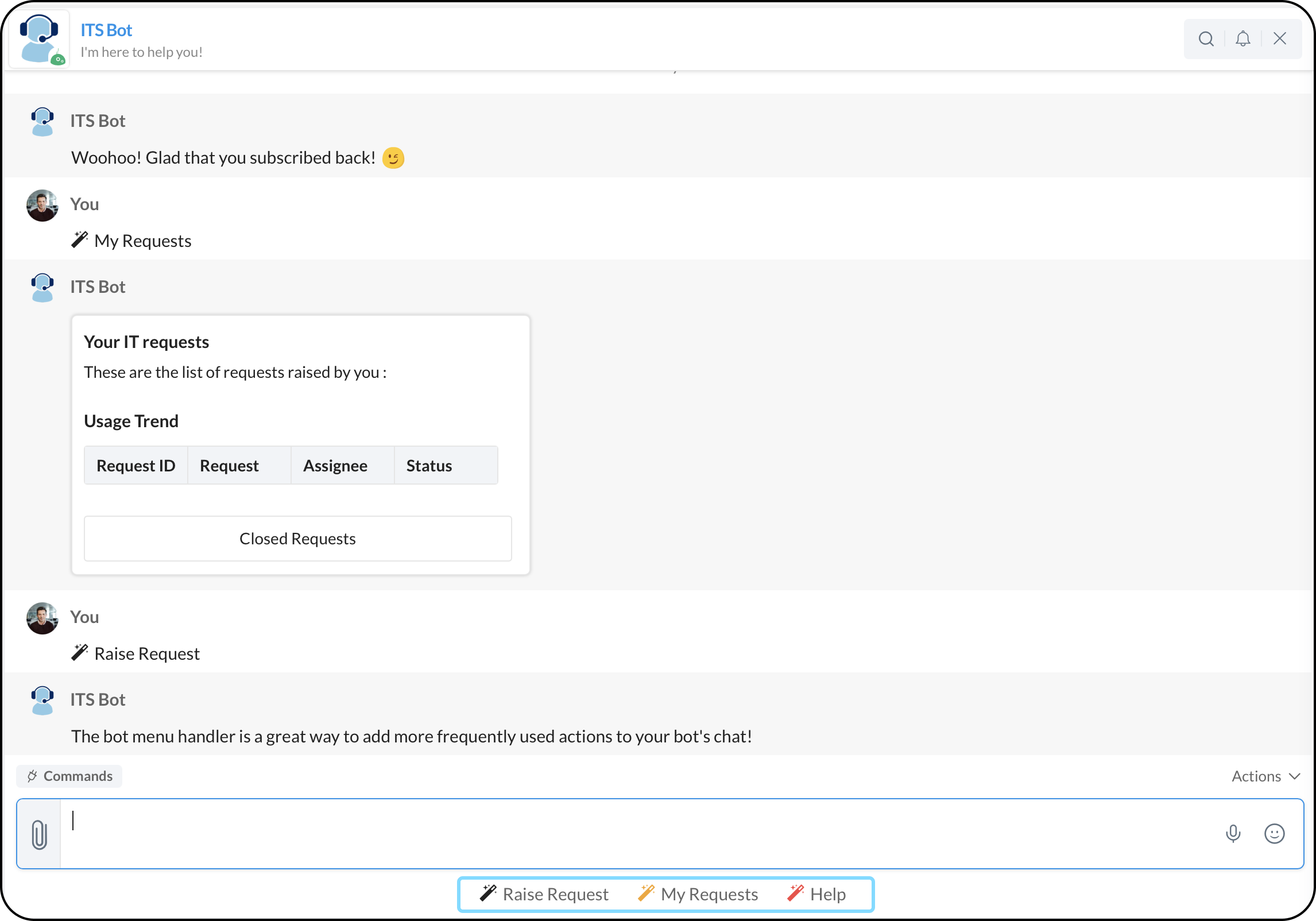Focus the message input field
Viewport: 1316px width, 921px height.
[632, 834]
